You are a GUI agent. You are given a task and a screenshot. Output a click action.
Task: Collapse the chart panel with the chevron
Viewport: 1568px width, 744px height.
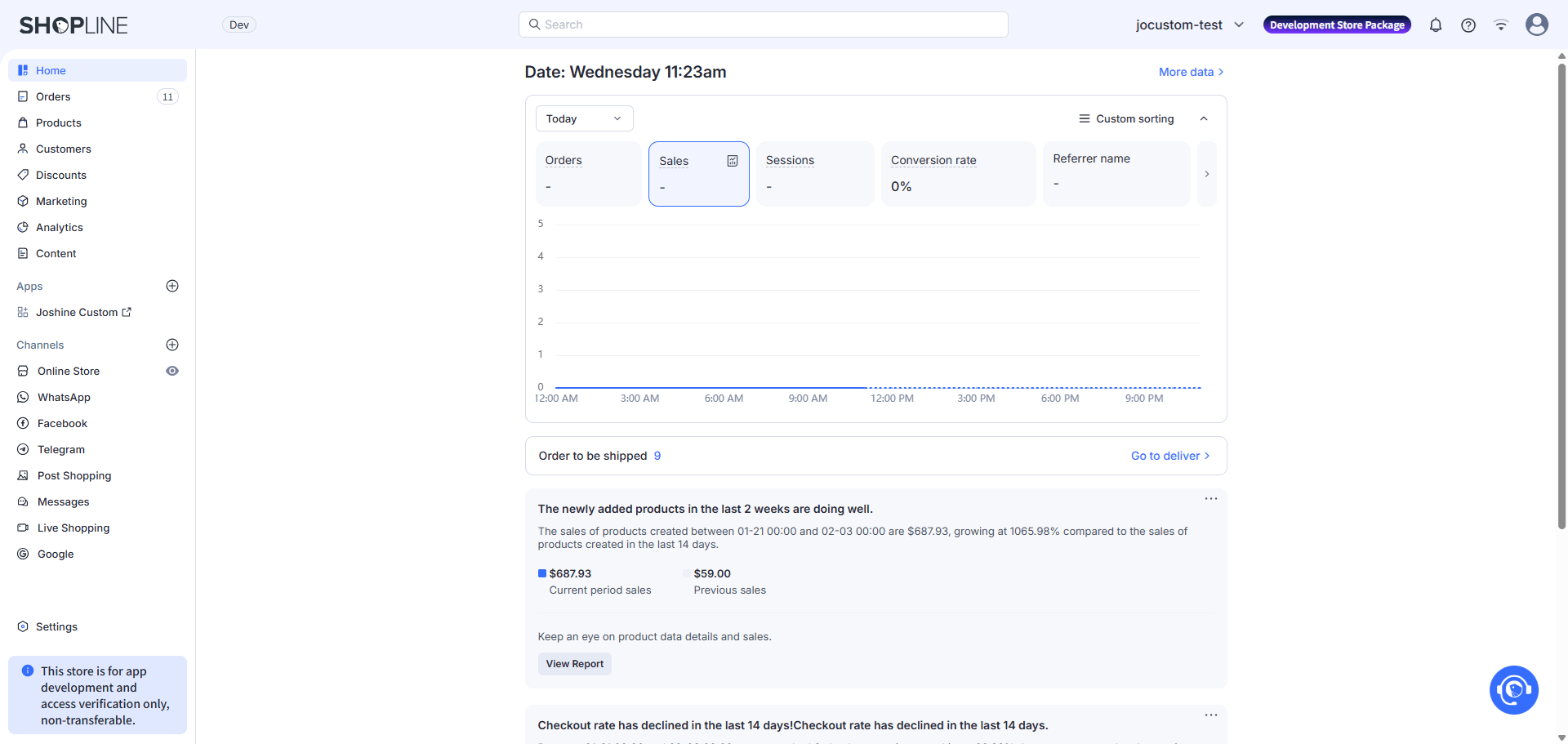(1203, 119)
